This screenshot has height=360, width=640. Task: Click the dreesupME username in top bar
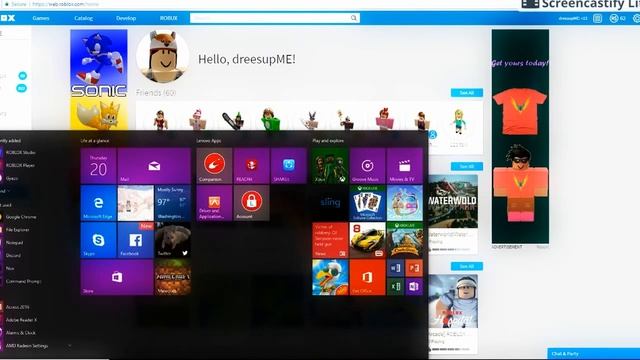click(573, 18)
